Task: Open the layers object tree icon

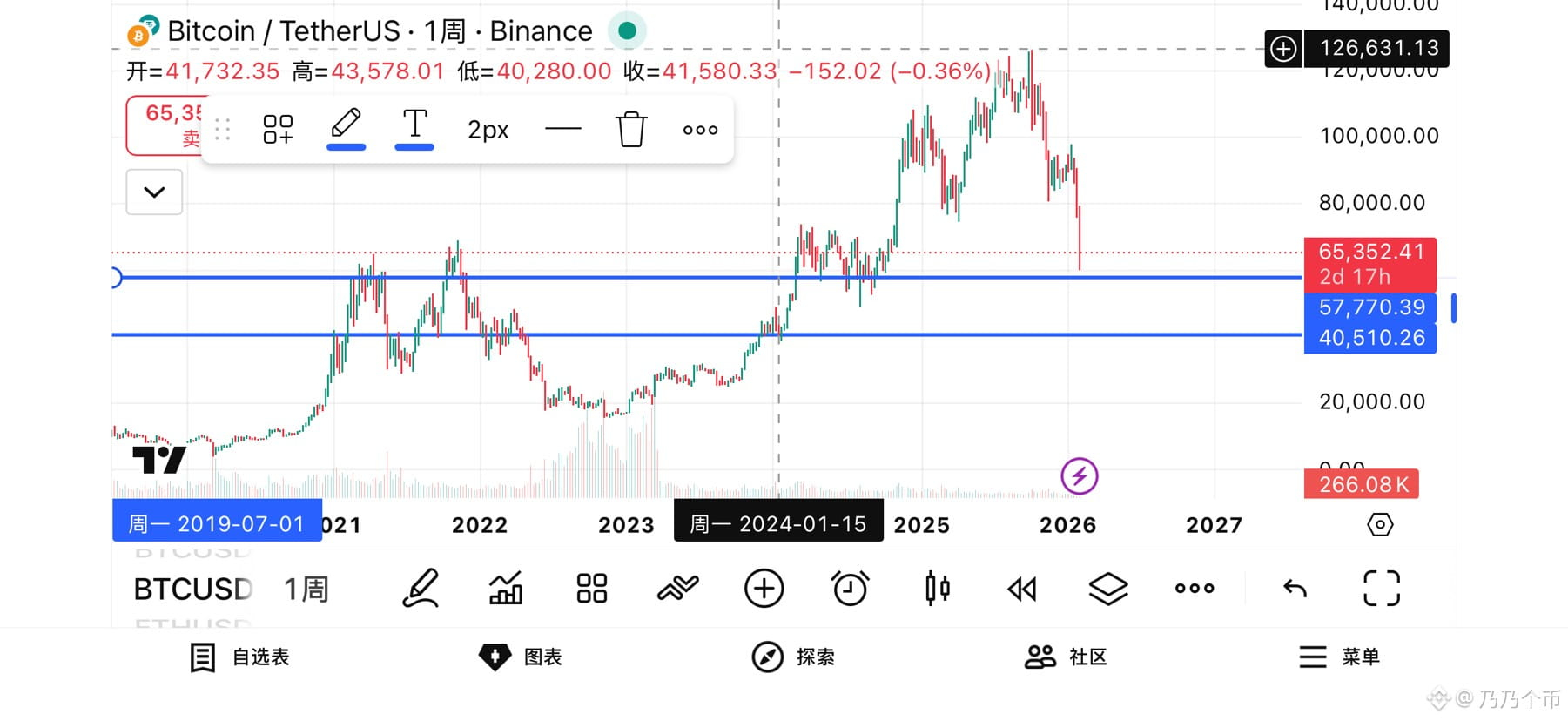Action: (1108, 589)
